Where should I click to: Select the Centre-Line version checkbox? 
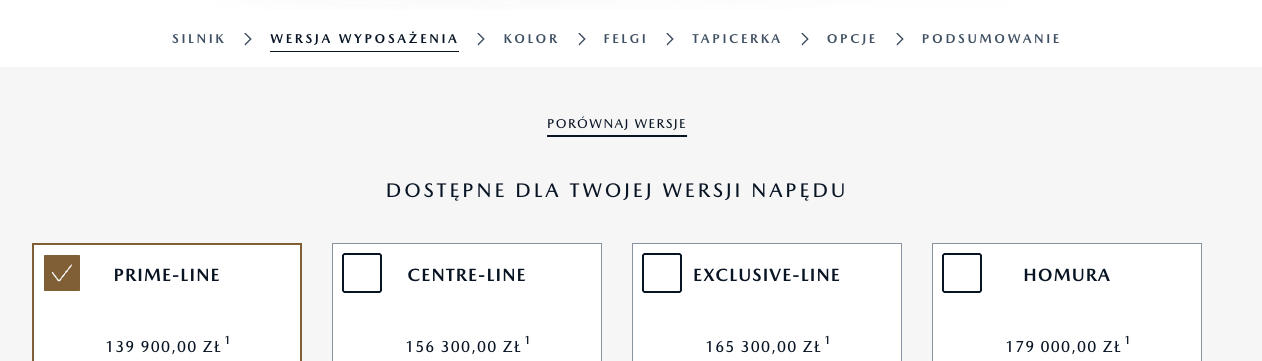(362, 273)
